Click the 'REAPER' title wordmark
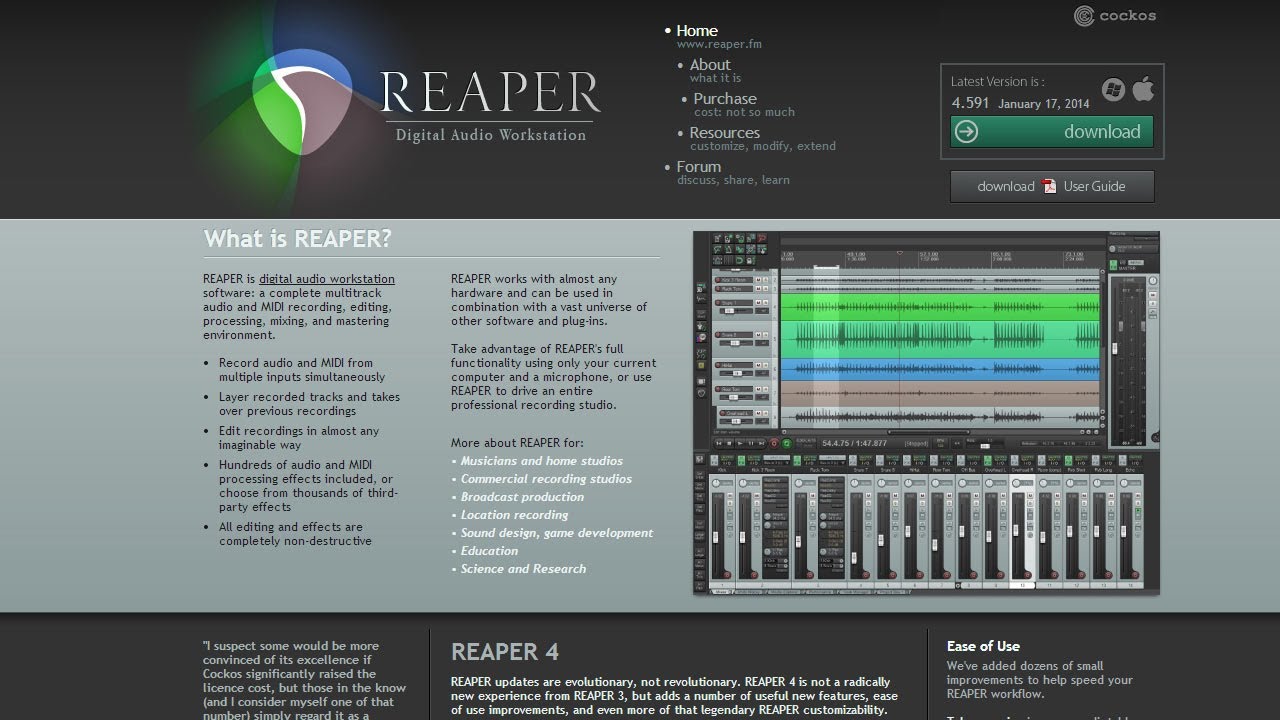This screenshot has height=720, width=1280. click(x=490, y=91)
